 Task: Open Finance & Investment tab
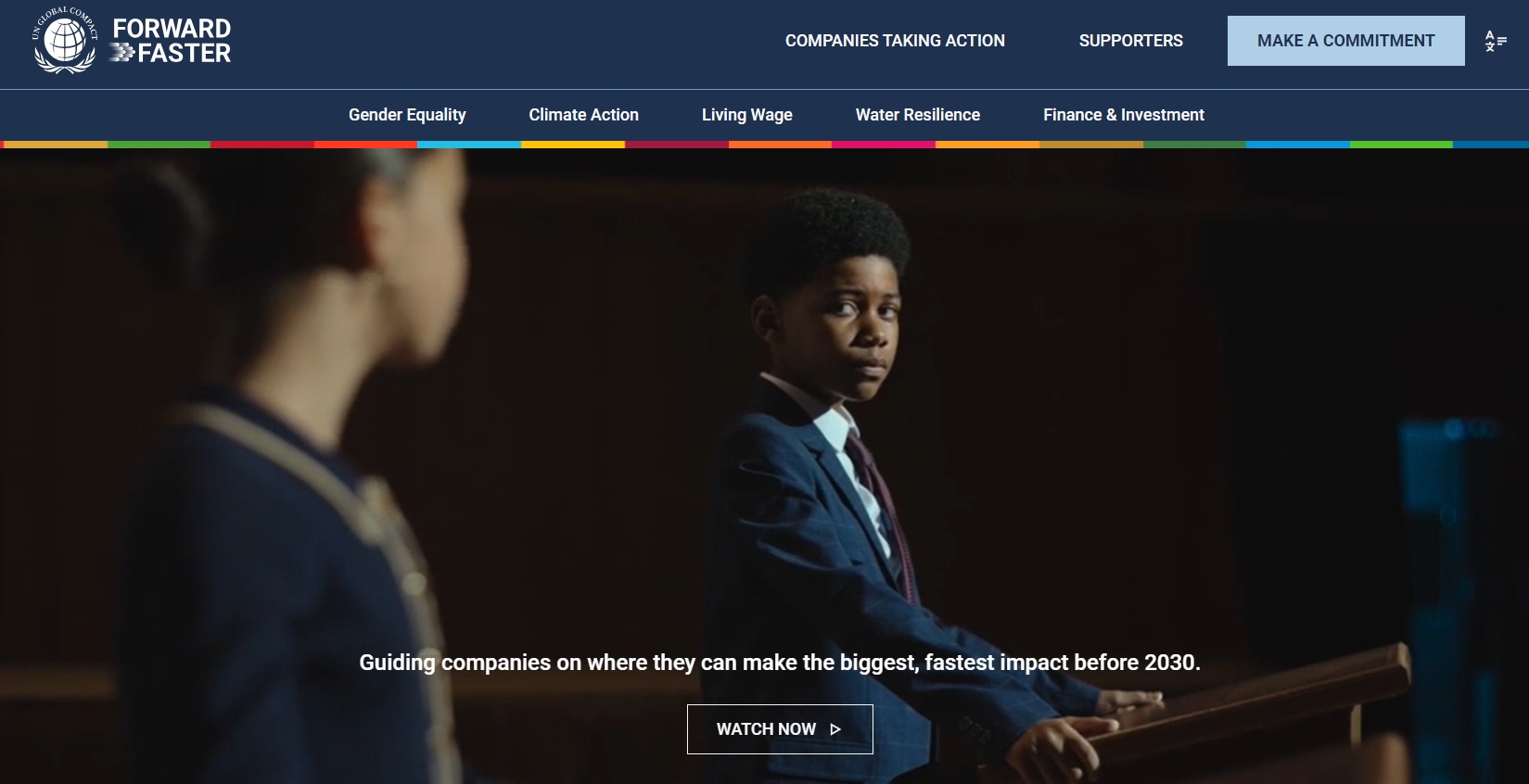pyautogui.click(x=1123, y=115)
